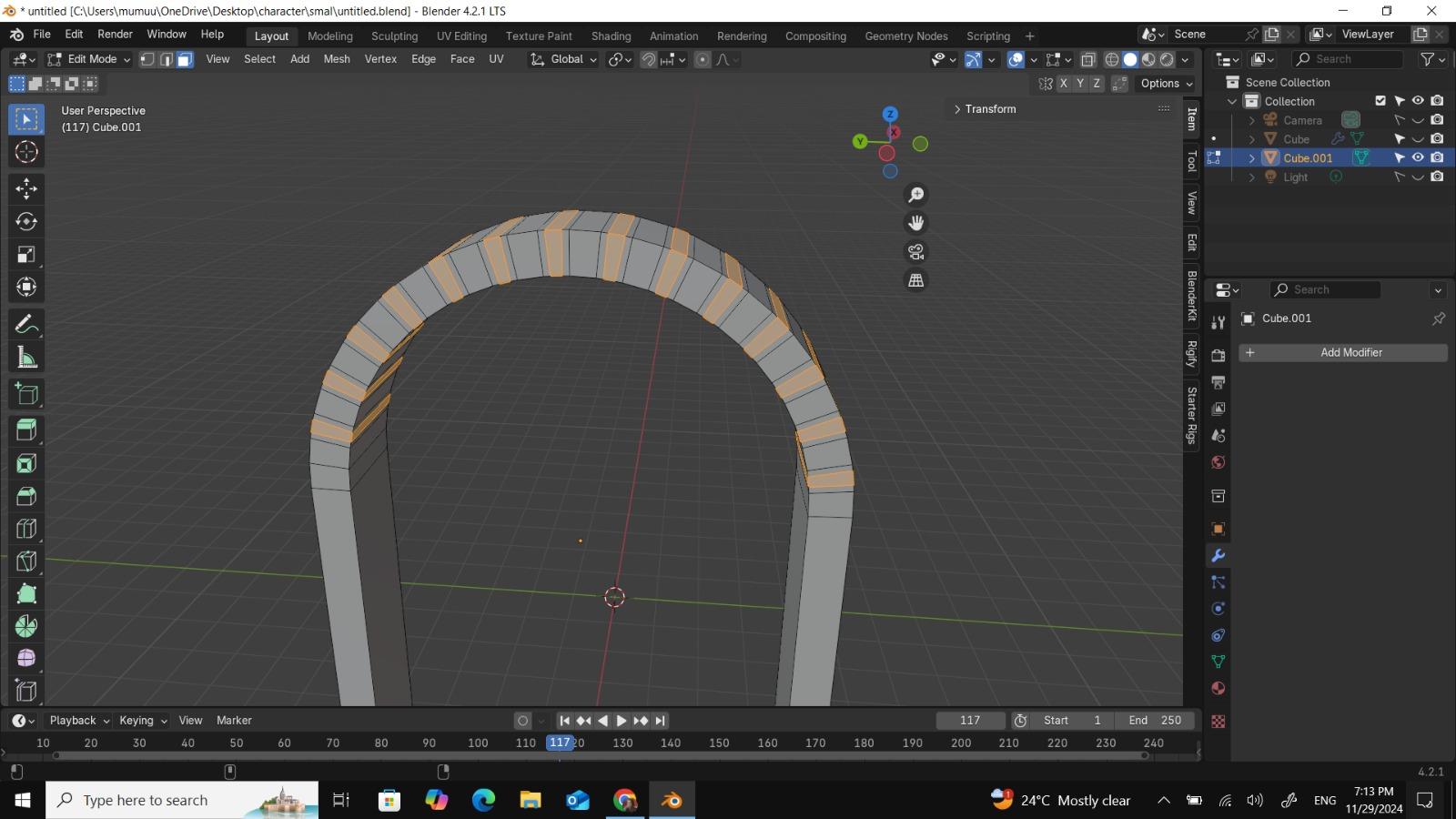Toggle camera view icon in viewport
Image resolution: width=1456 pixels, height=819 pixels.
point(916,251)
